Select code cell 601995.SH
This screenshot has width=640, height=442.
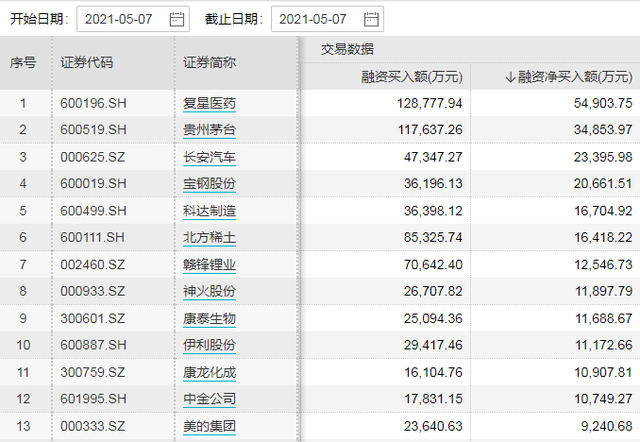click(x=93, y=399)
